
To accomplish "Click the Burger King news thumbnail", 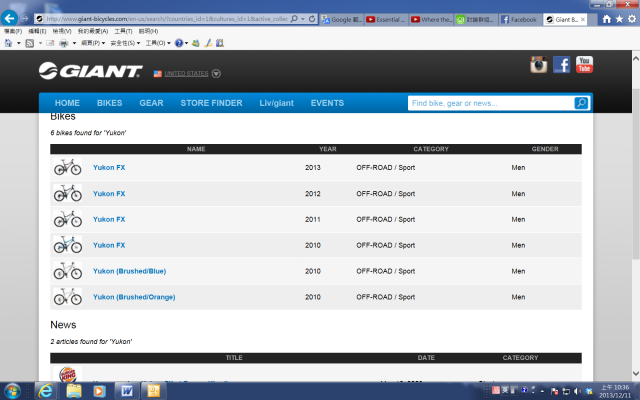I will [x=68, y=373].
